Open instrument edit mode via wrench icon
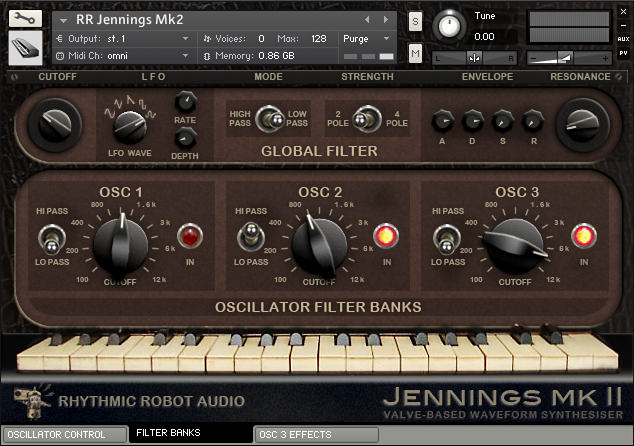Screen dimensions: 634x446 click(25, 19)
